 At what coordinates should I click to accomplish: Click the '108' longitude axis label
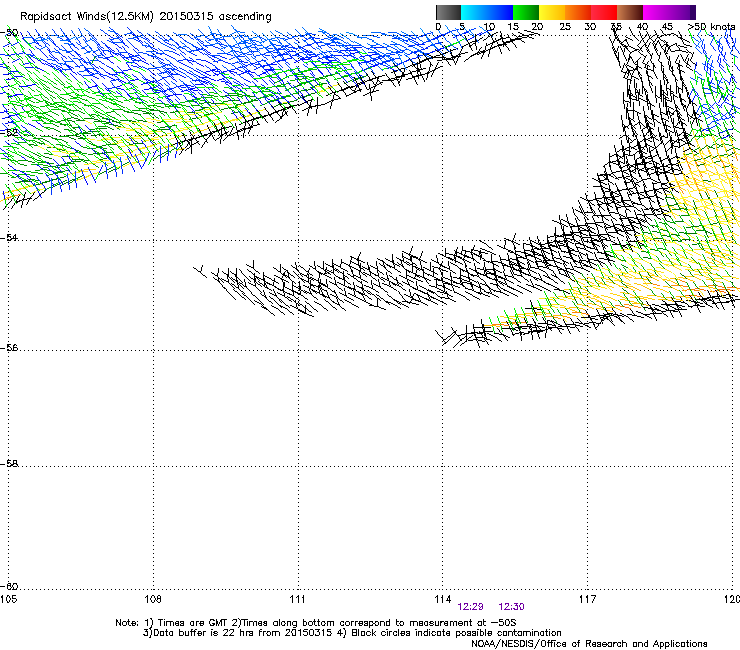tap(153, 599)
